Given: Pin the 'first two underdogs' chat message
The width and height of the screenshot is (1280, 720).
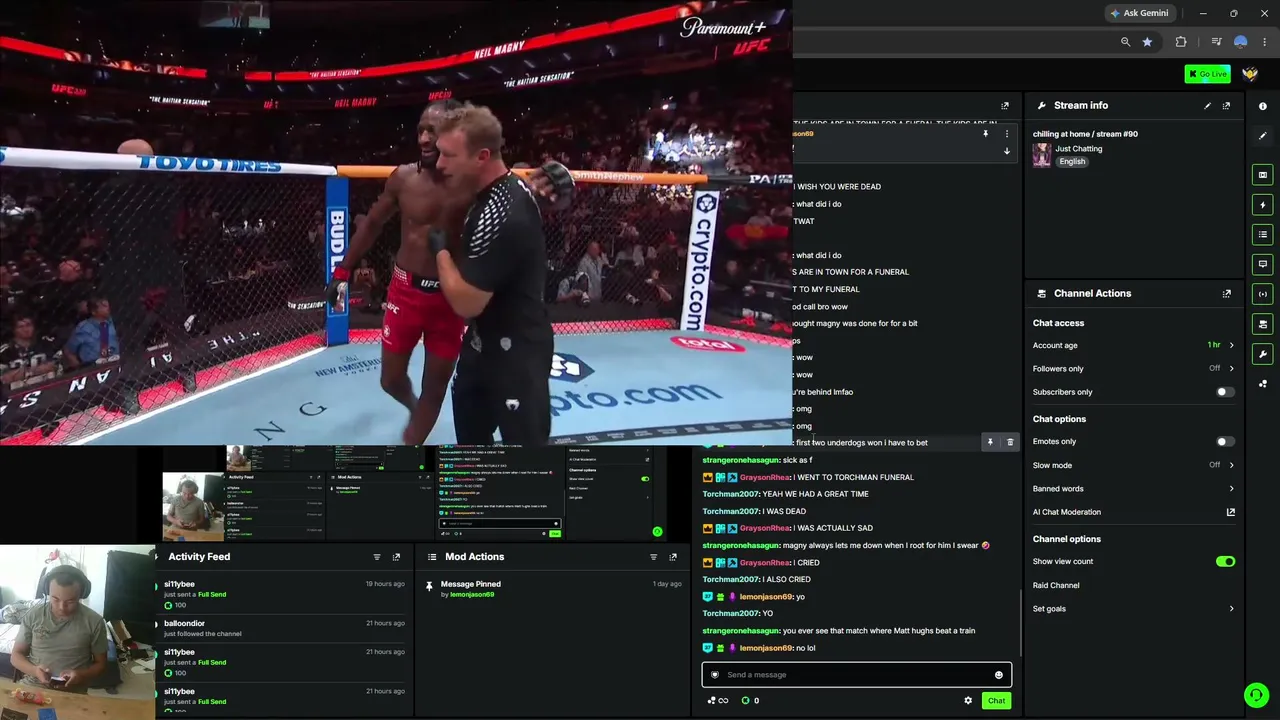Looking at the screenshot, I should [990, 442].
